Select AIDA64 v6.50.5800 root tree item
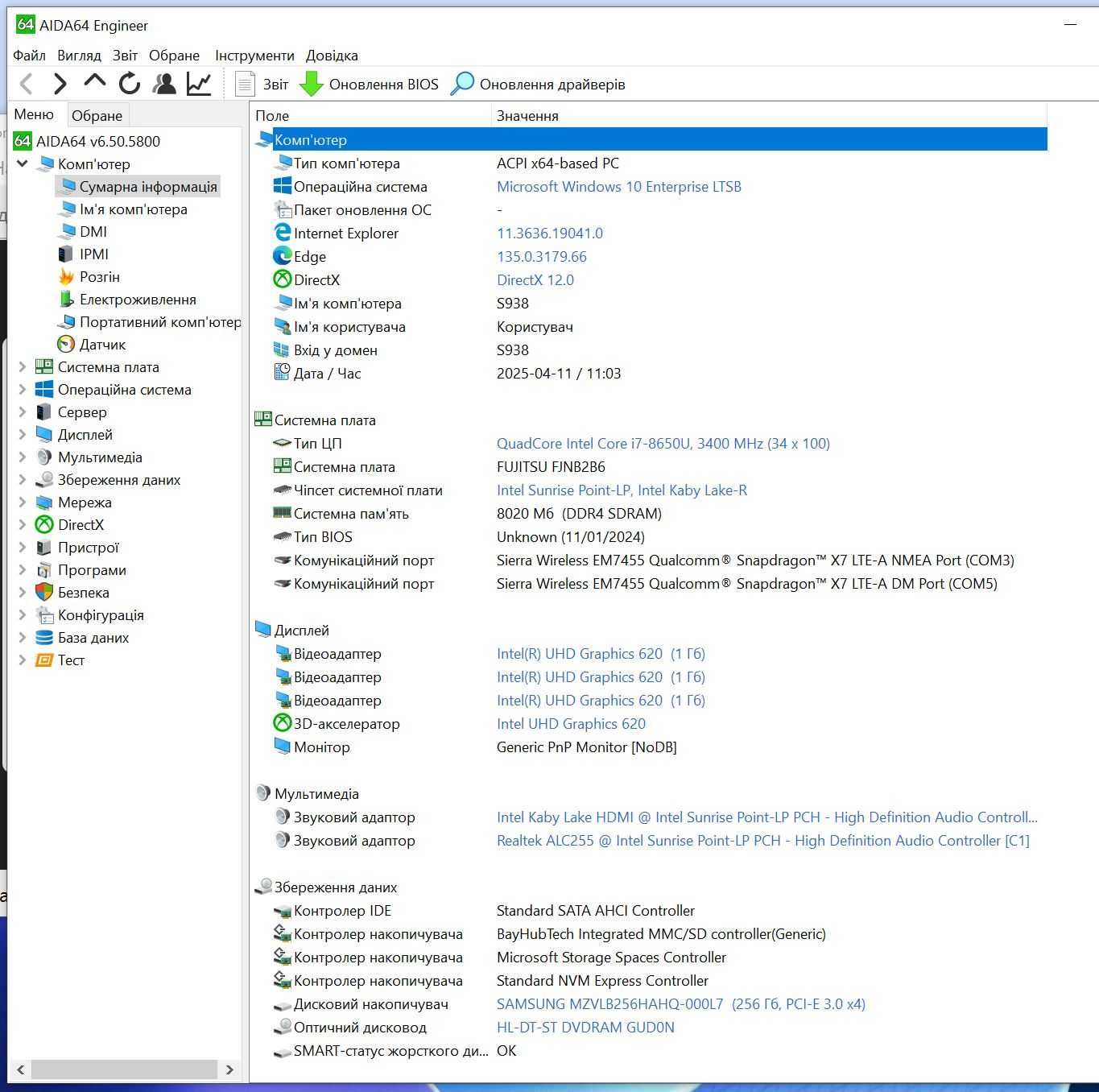Viewport: 1099px width, 1092px height. point(87,141)
